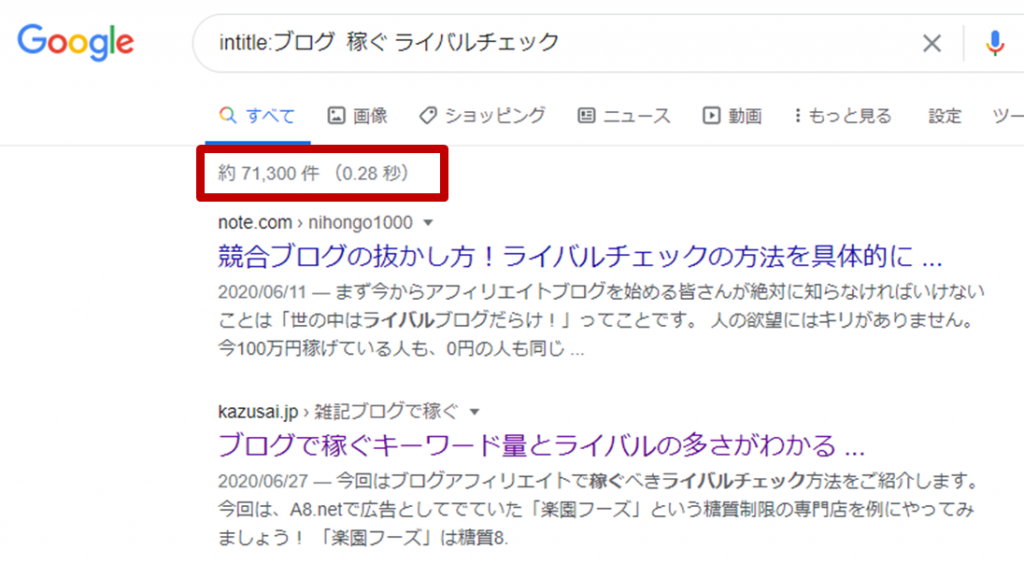Viewport: 1024px width, 563px height.
Task: Clear the search query with the X icon
Action: 931,43
